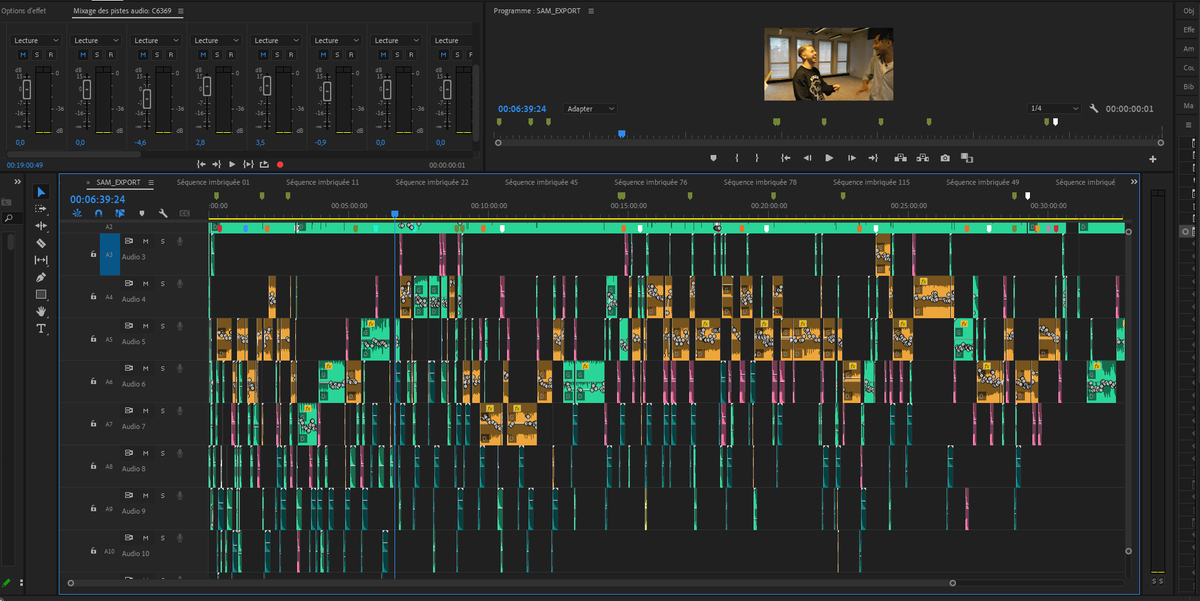
Task: Open the Programme panel hamburger menu
Action: (591, 11)
